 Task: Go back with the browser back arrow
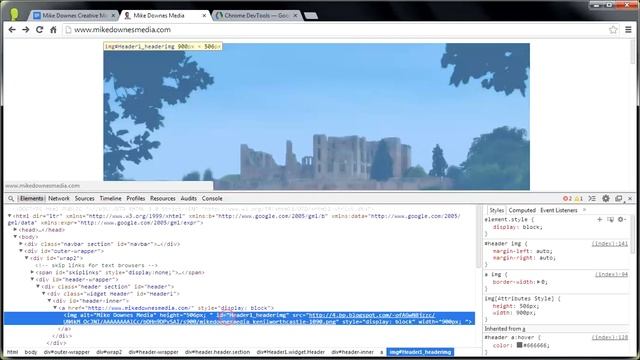(12, 29)
